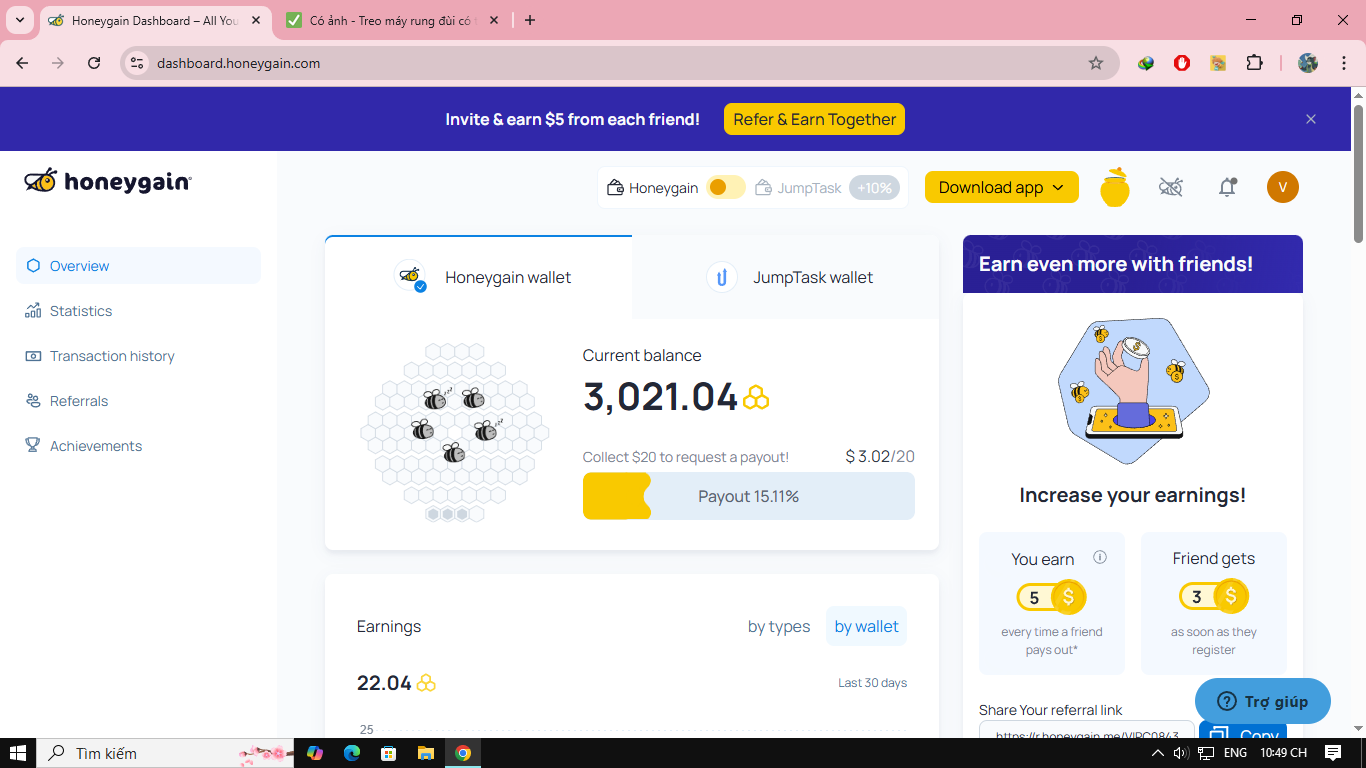The width and height of the screenshot is (1366, 768).
Task: Open the cartoon character extension icon
Action: [x=1218, y=63]
